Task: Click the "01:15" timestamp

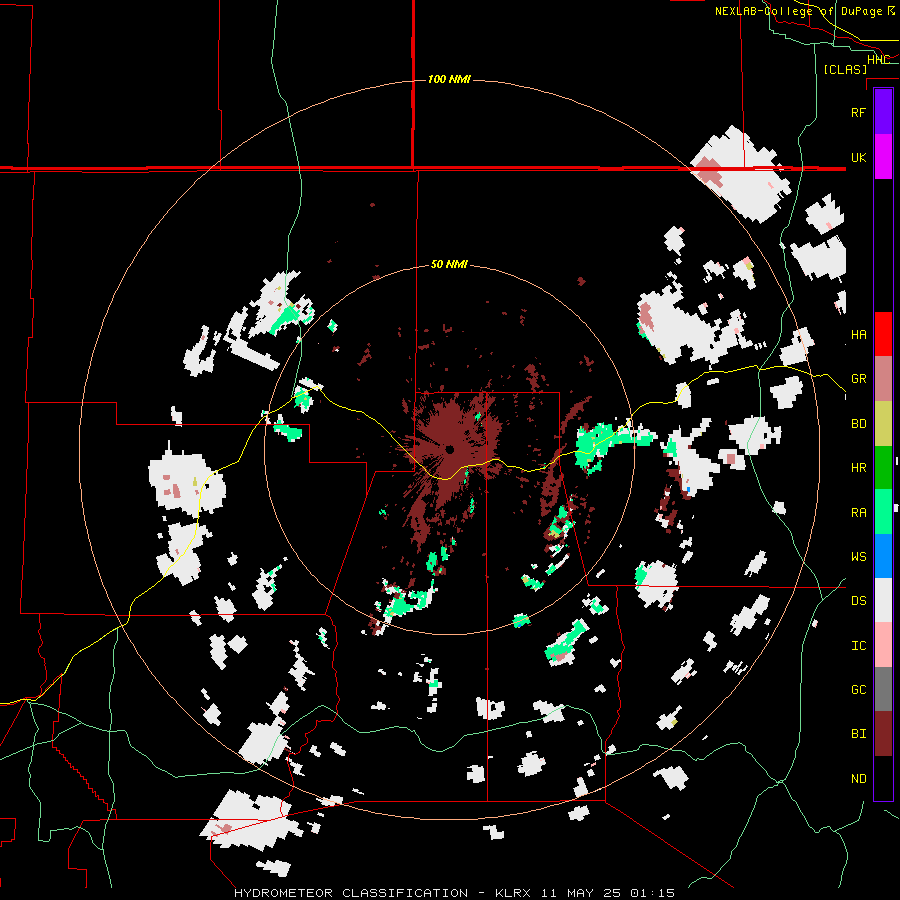Action: [x=653, y=893]
